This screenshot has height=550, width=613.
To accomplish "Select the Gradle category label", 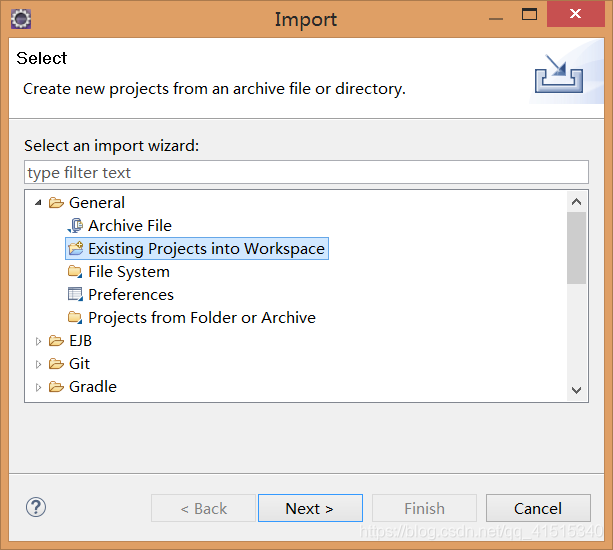I will click(93, 387).
